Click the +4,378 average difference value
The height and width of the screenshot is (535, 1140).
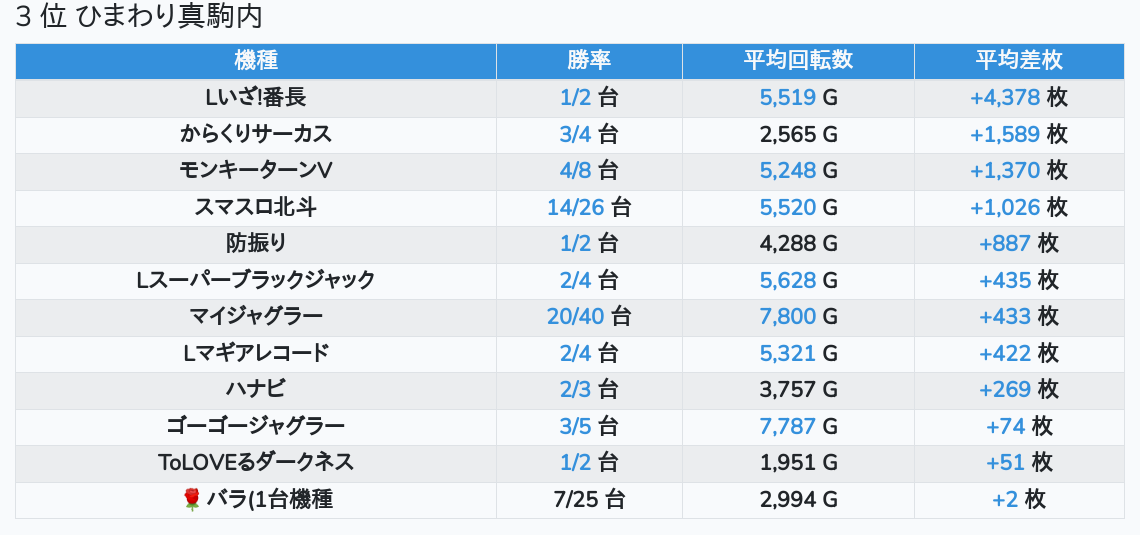click(1005, 98)
